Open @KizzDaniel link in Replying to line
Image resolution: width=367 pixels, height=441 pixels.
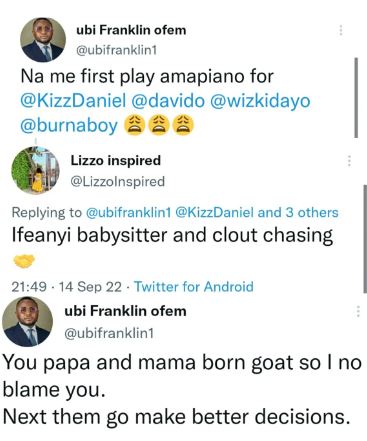click(x=214, y=212)
